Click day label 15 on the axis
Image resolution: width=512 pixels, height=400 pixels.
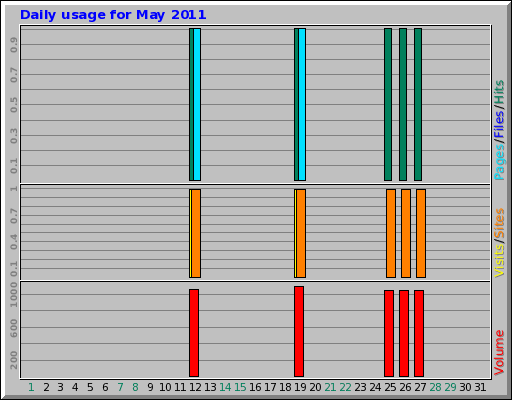click(240, 387)
